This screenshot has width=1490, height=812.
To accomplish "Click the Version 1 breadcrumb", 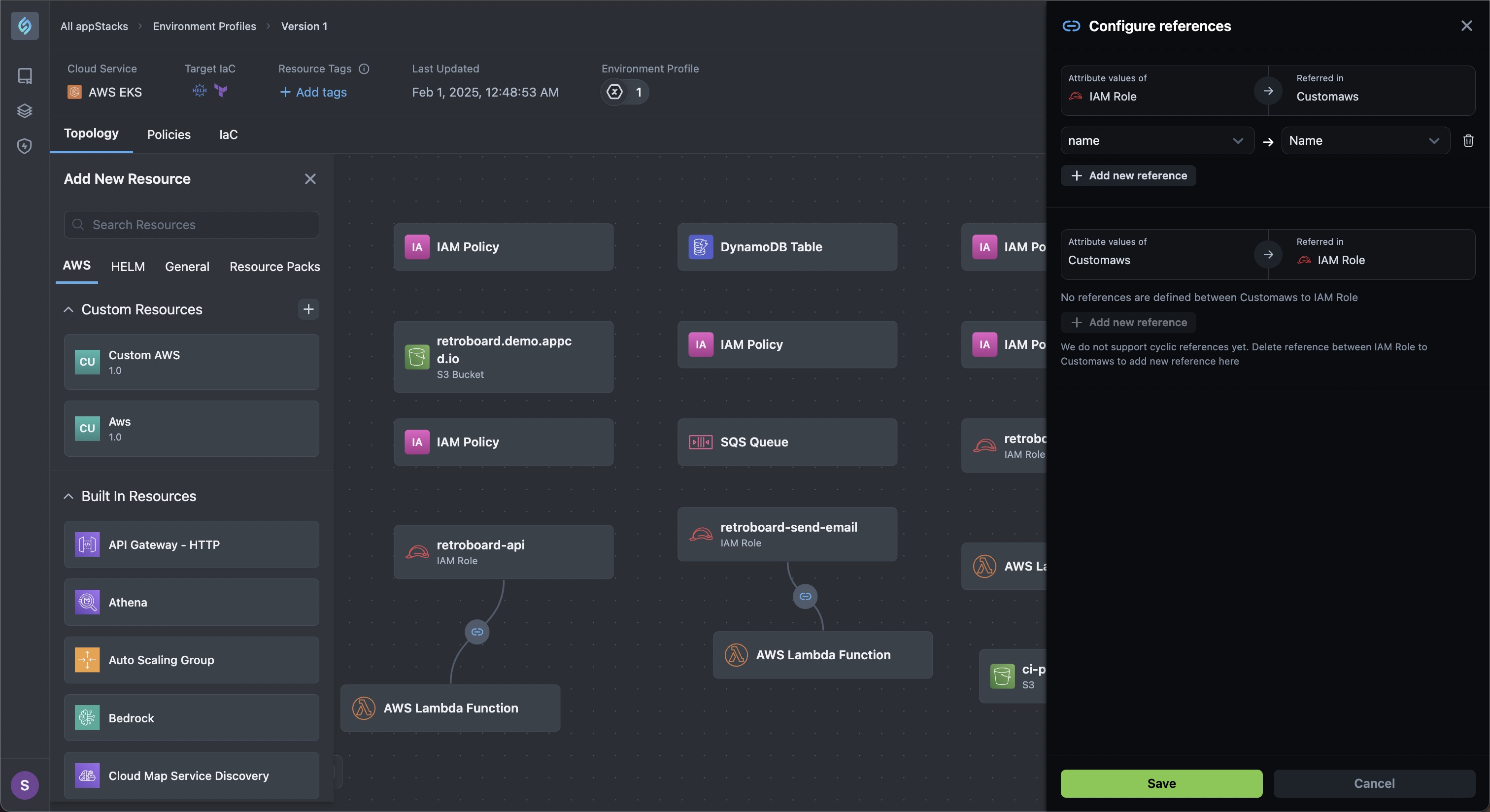I will coord(304,26).
